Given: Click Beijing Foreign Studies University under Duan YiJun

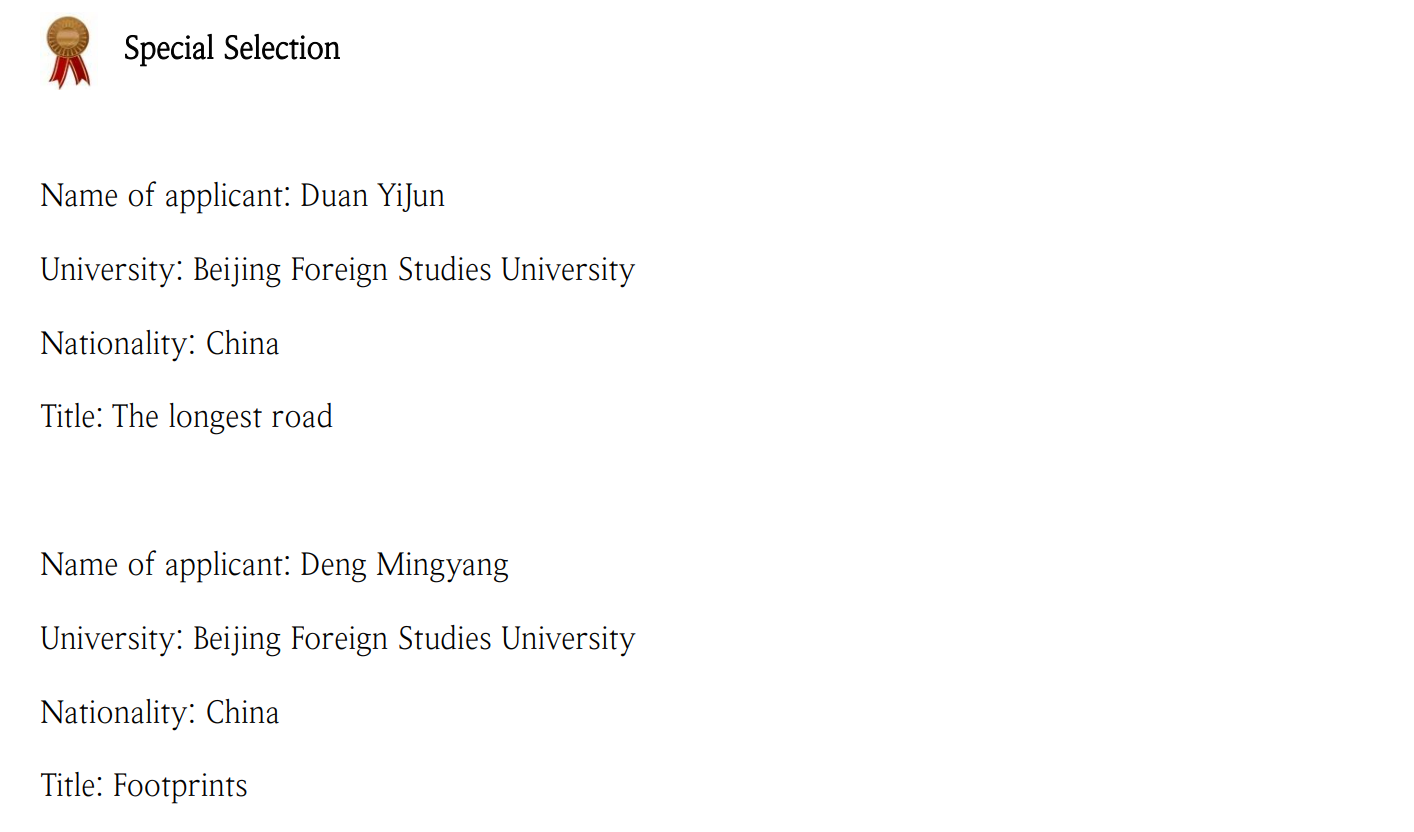Looking at the screenshot, I should (414, 270).
